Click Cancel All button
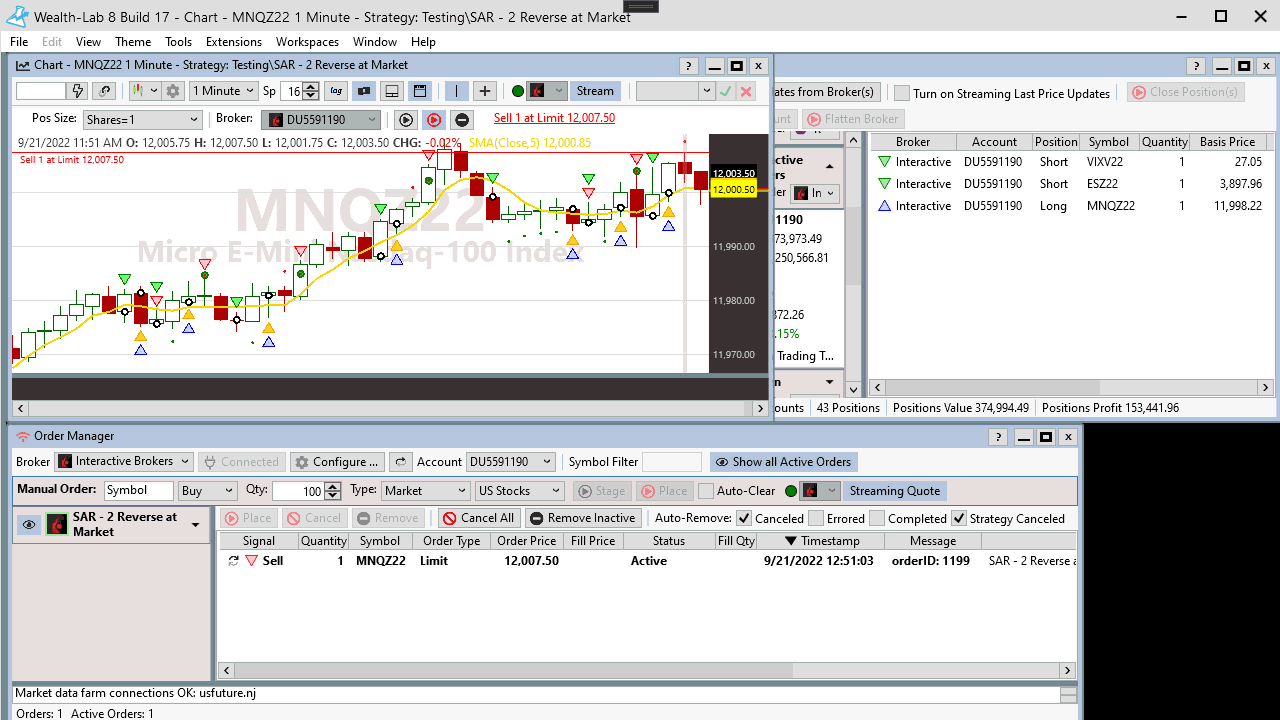The height and width of the screenshot is (720, 1280). click(479, 518)
